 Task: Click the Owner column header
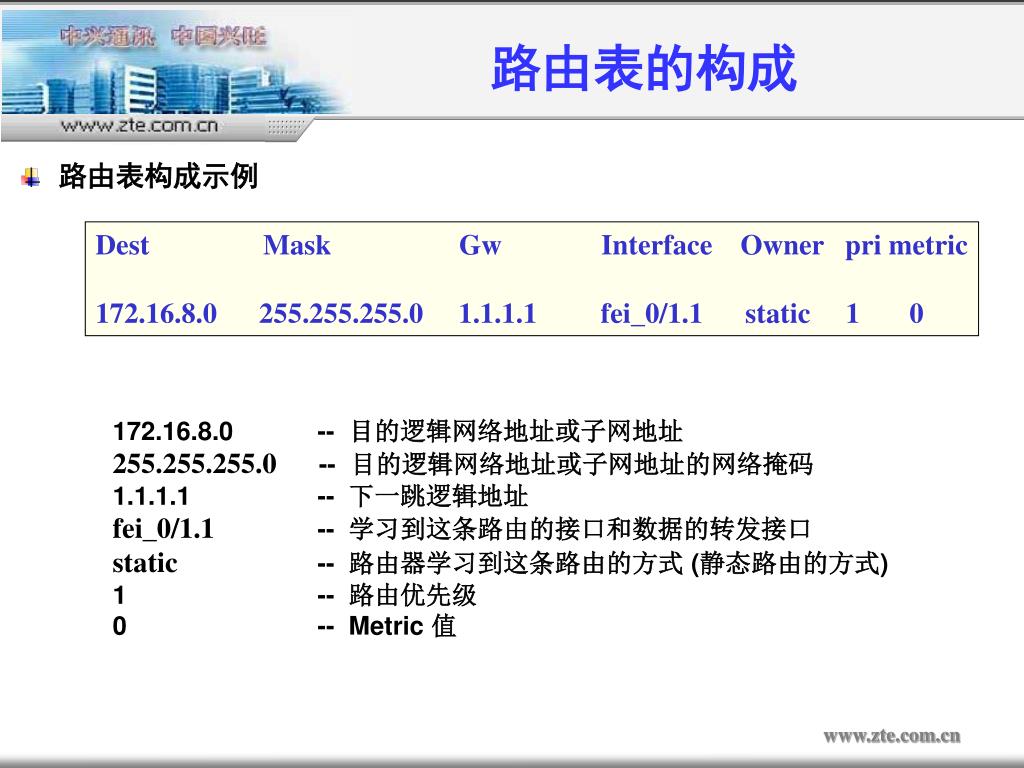782,246
